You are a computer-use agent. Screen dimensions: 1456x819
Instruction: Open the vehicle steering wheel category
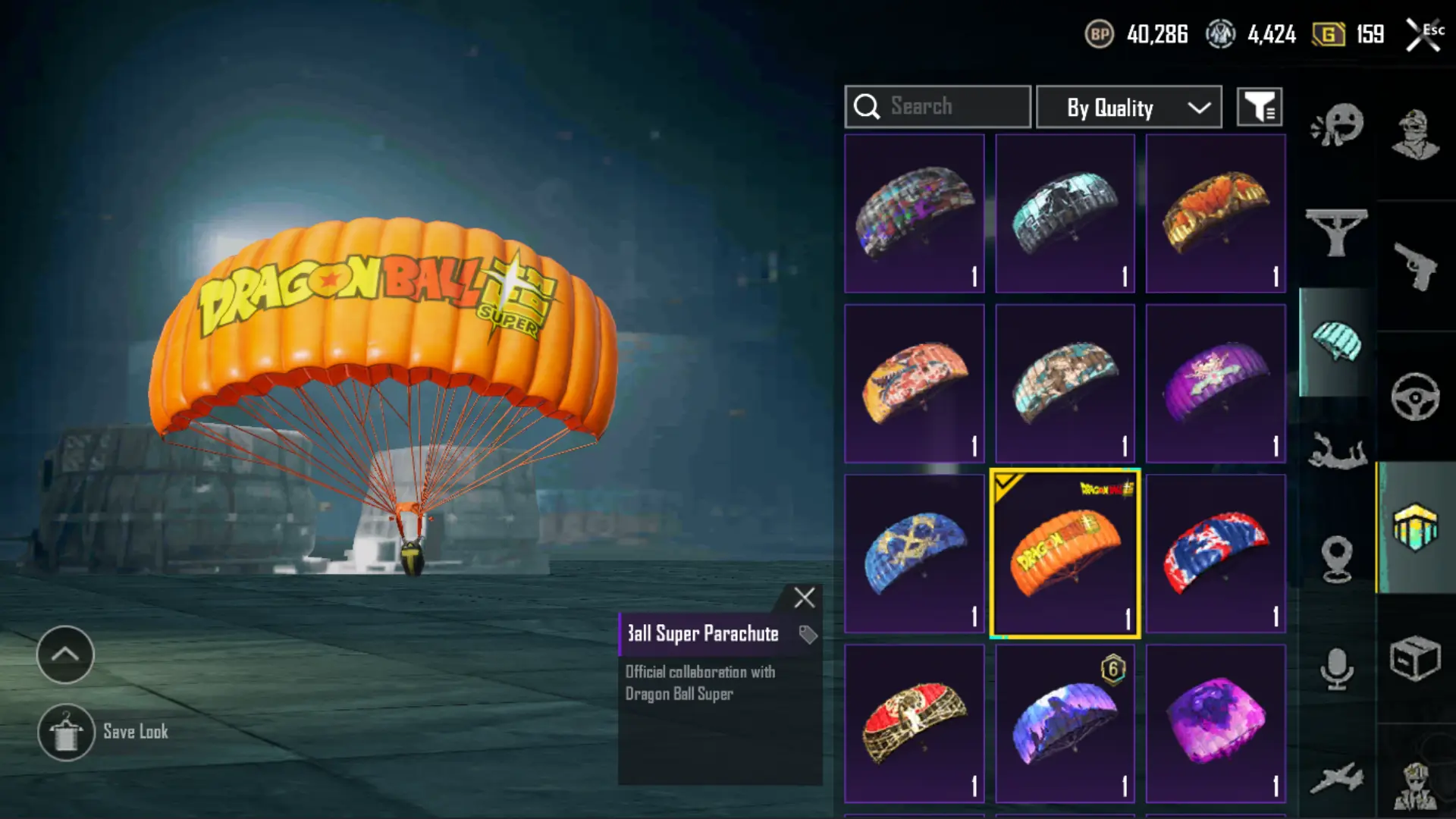[1415, 397]
